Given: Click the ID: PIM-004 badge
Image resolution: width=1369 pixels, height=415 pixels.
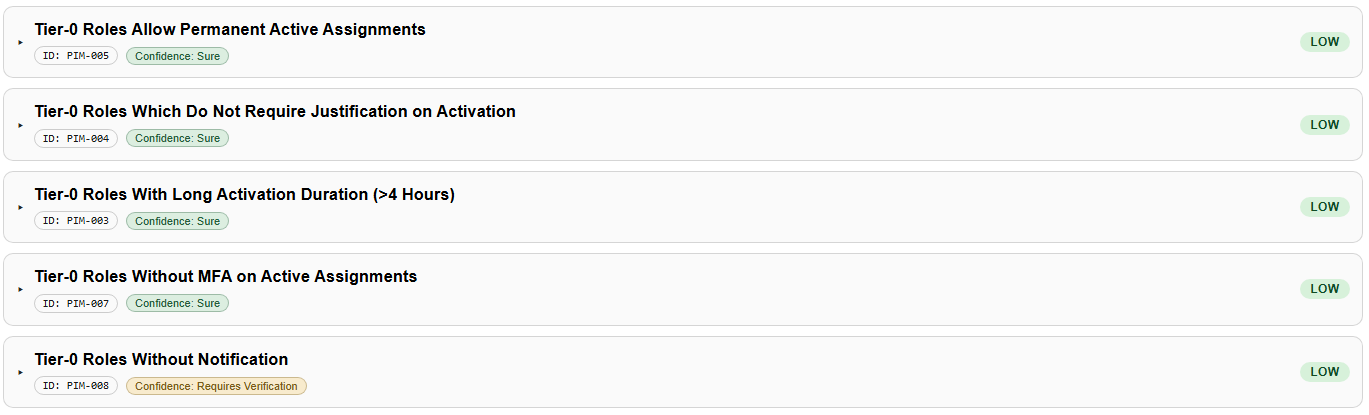Looking at the screenshot, I should (76, 138).
